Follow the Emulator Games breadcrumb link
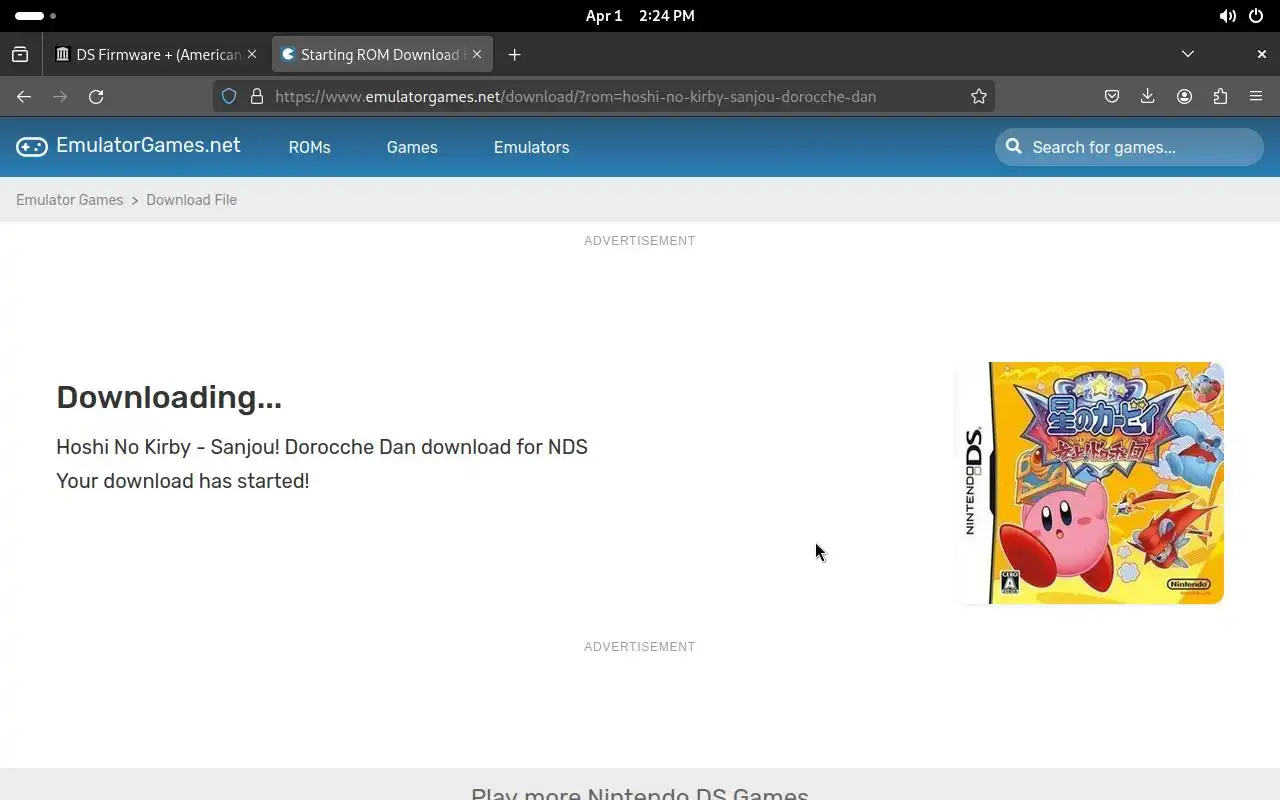The width and height of the screenshot is (1280, 800). pos(70,200)
